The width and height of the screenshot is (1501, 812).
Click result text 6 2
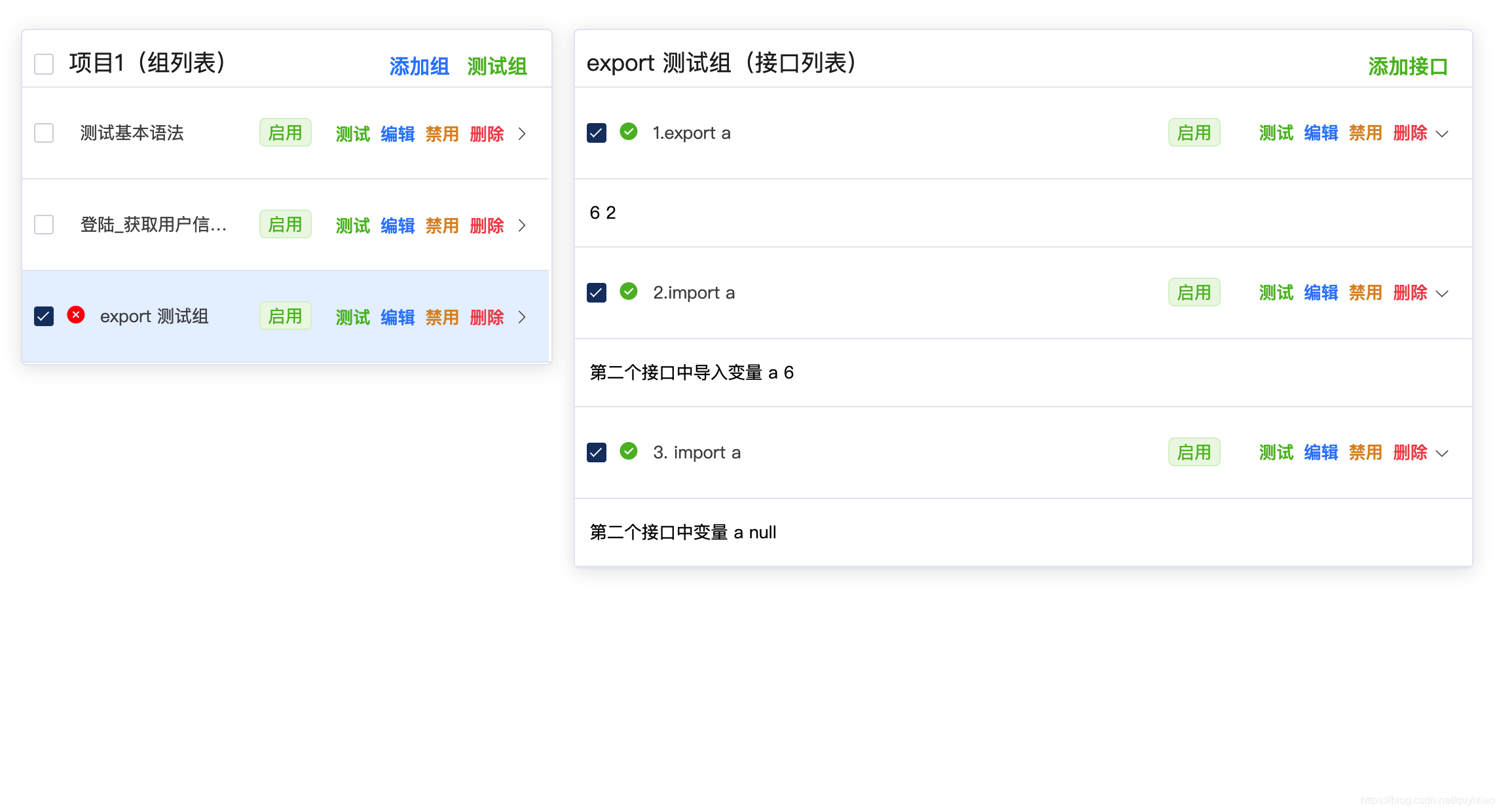tap(602, 213)
